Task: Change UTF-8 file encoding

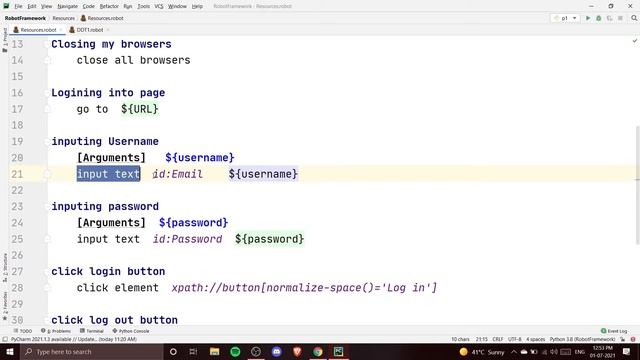Action: coord(515,339)
